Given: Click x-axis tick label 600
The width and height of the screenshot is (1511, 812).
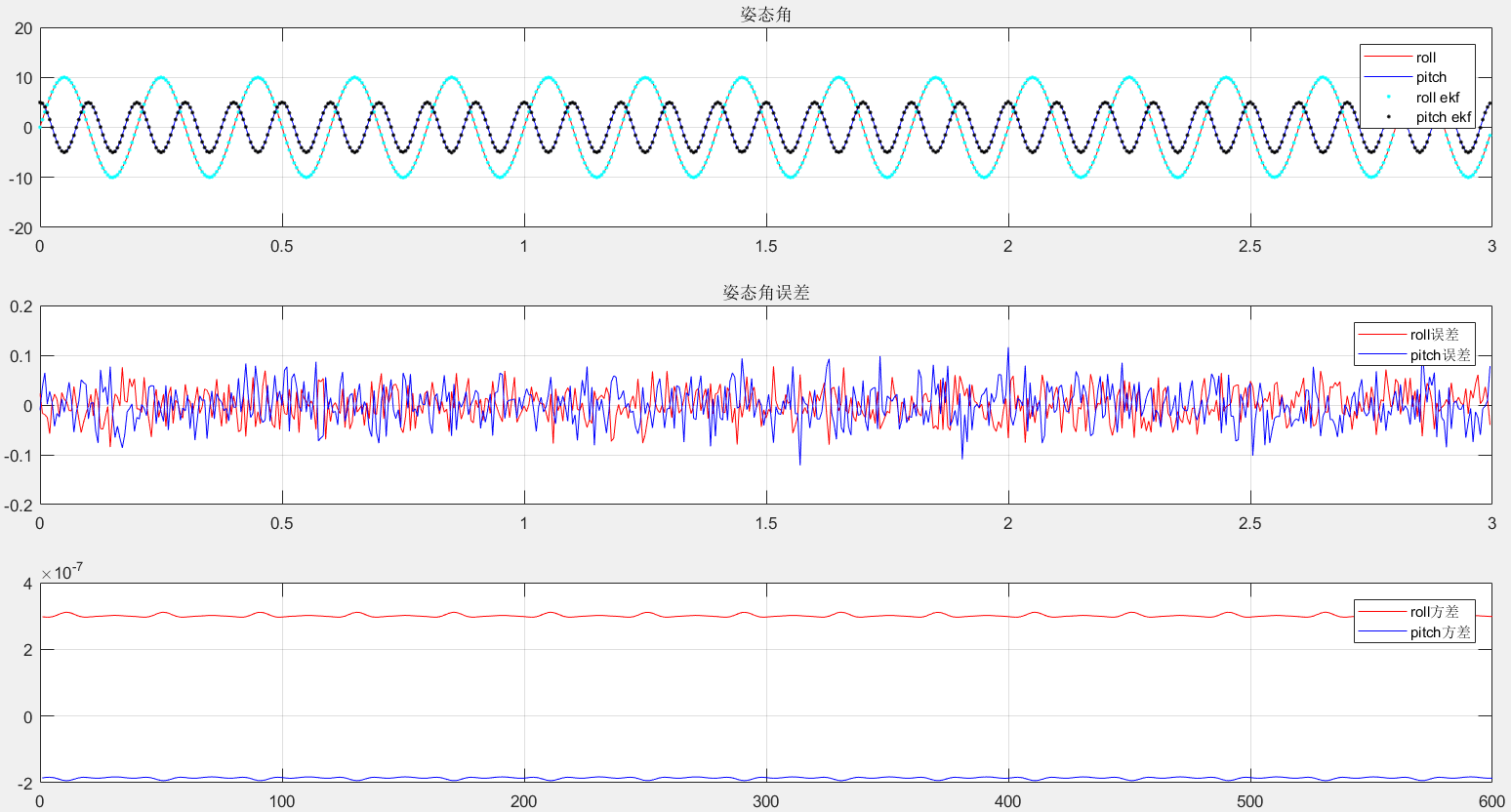Looking at the screenshot, I should click(x=1491, y=801).
